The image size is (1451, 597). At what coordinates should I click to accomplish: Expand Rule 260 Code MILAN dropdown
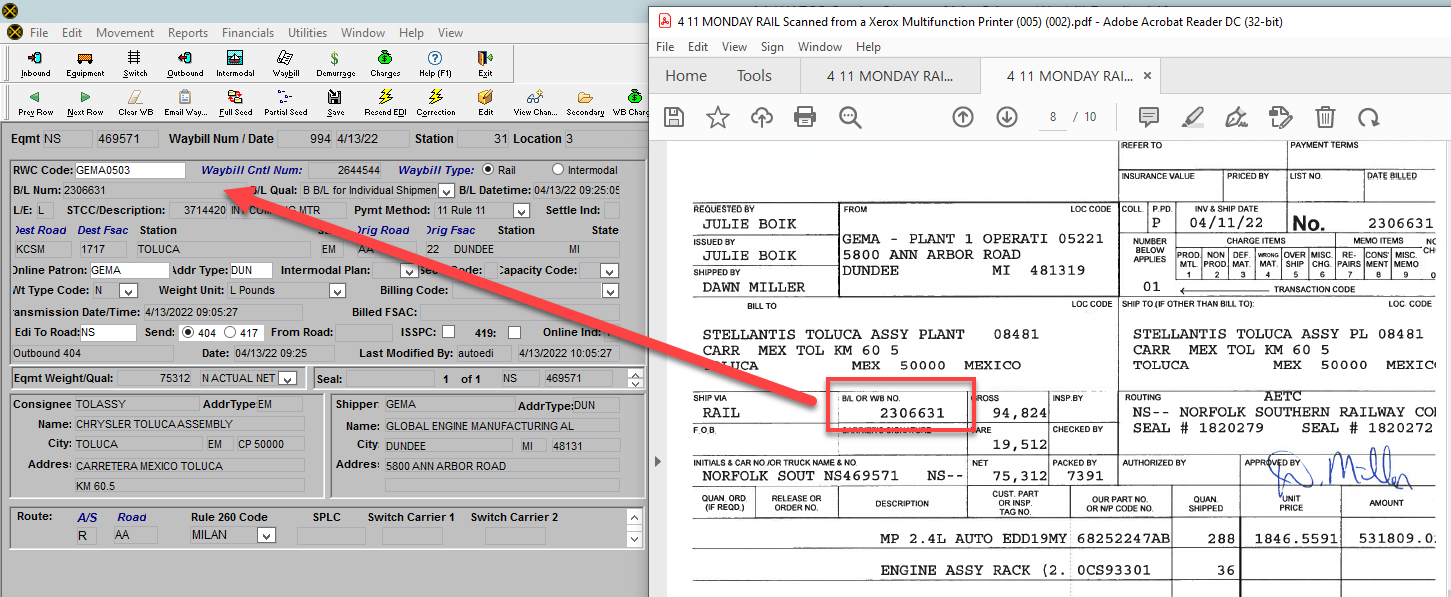point(265,536)
